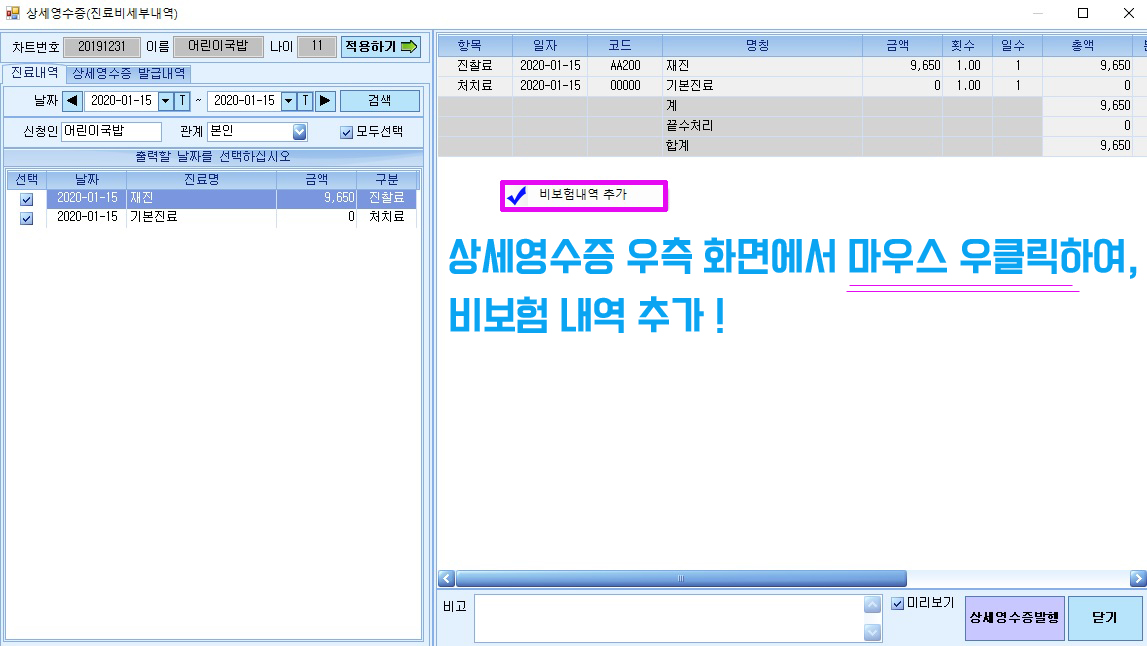Open the start date dropdown

[165, 100]
